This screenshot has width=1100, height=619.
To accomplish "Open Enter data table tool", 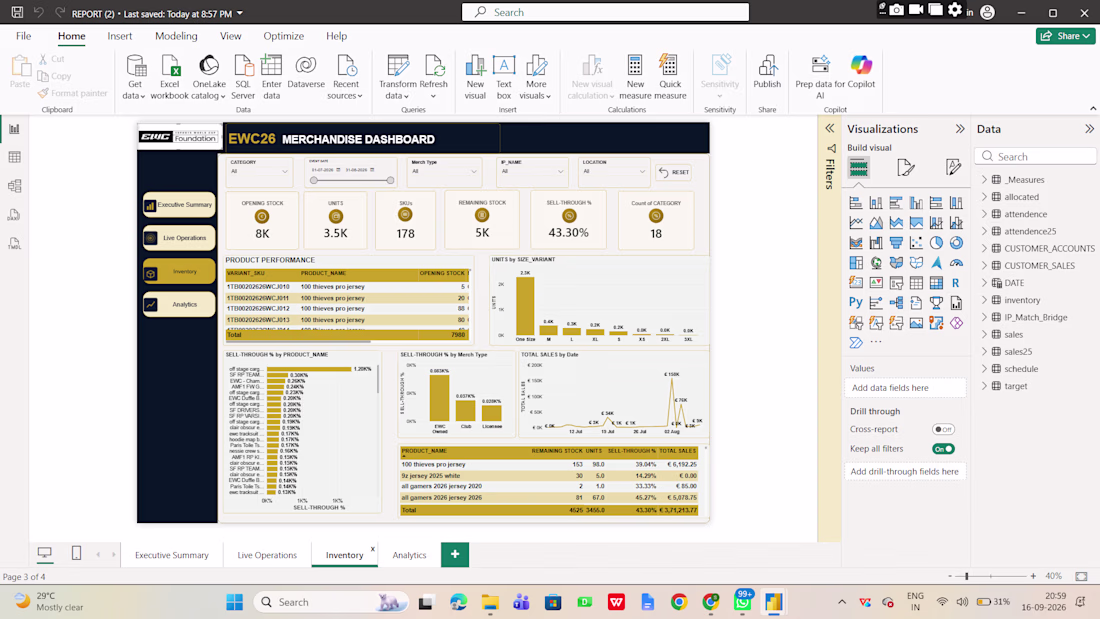I will pyautogui.click(x=271, y=77).
